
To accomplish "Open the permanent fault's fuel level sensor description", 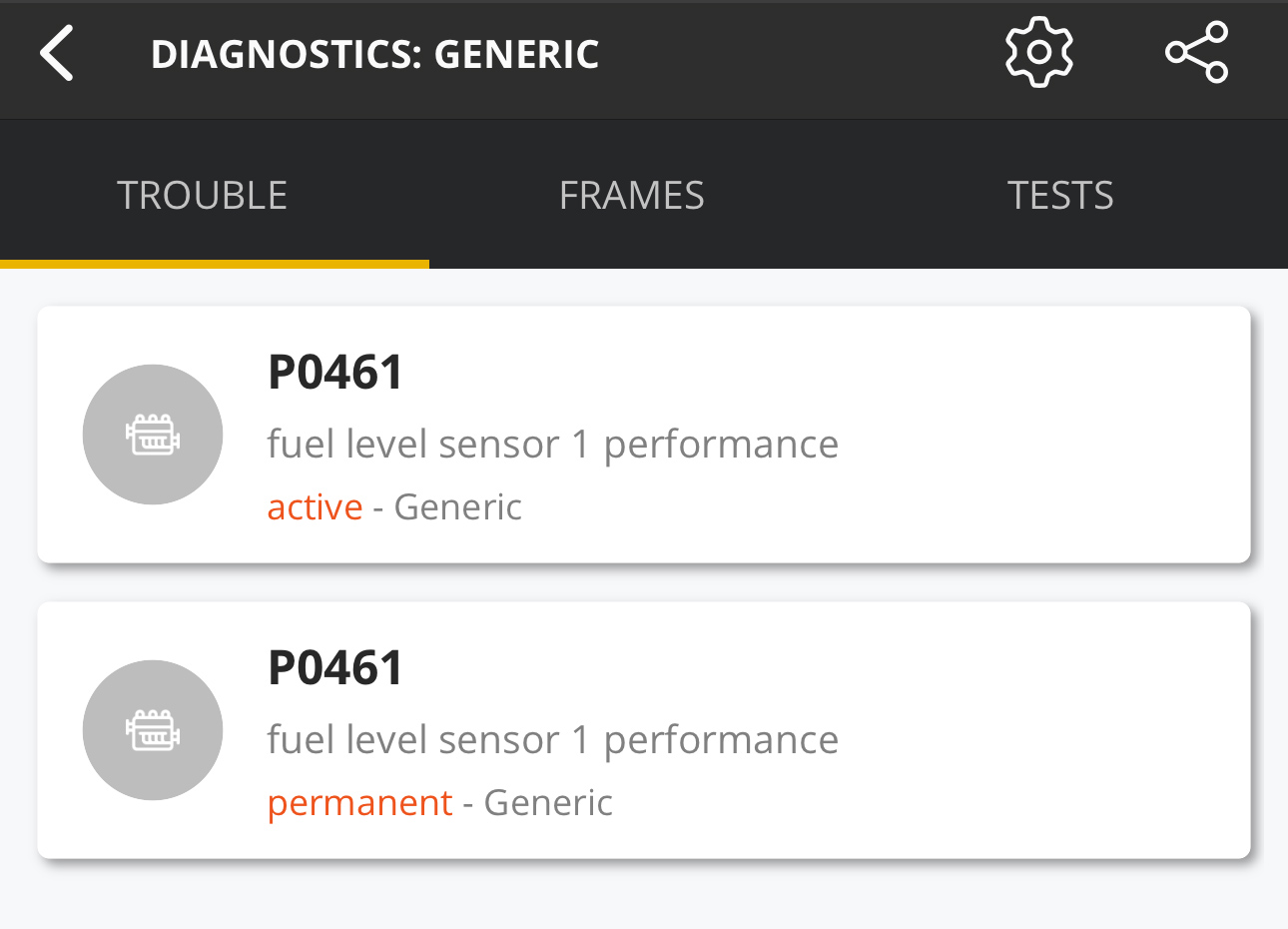I will tap(552, 740).
